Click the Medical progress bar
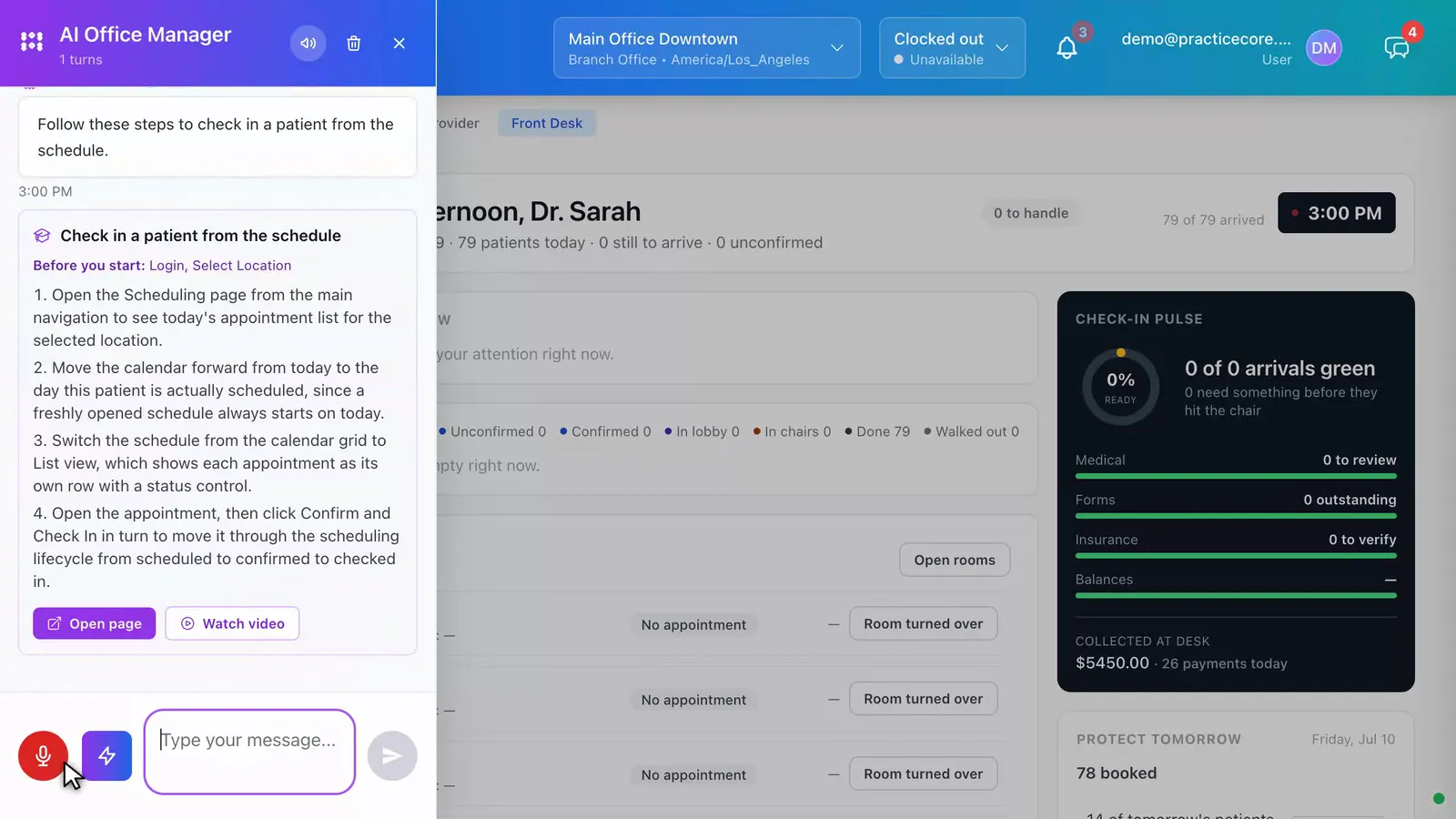Image resolution: width=1456 pixels, height=819 pixels. click(x=1236, y=476)
